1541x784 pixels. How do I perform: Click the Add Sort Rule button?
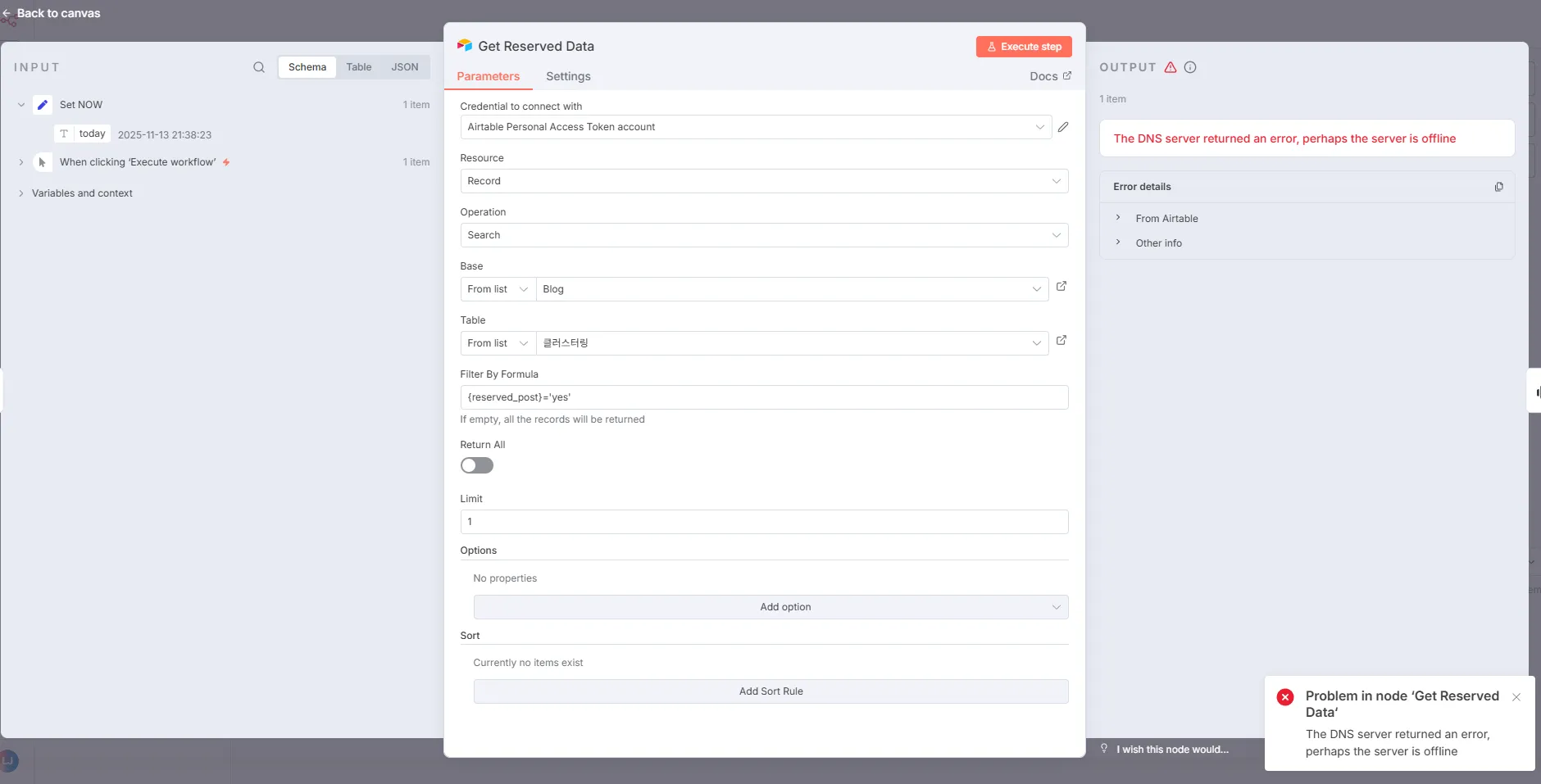pos(770,691)
